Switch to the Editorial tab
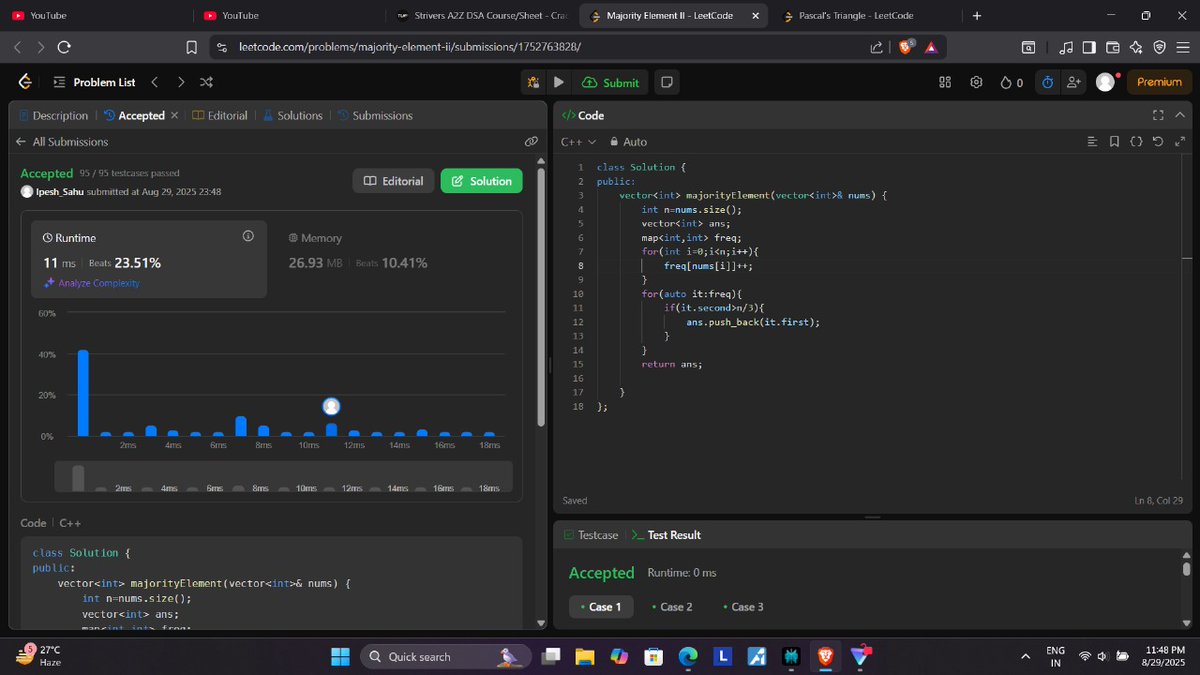This screenshot has width=1200, height=675. (x=221, y=115)
